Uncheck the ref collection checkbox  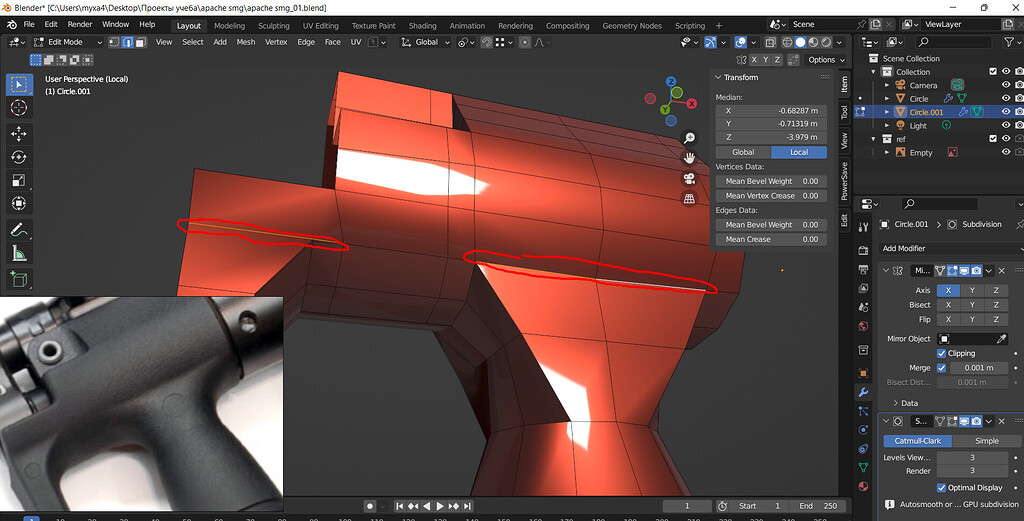993,139
